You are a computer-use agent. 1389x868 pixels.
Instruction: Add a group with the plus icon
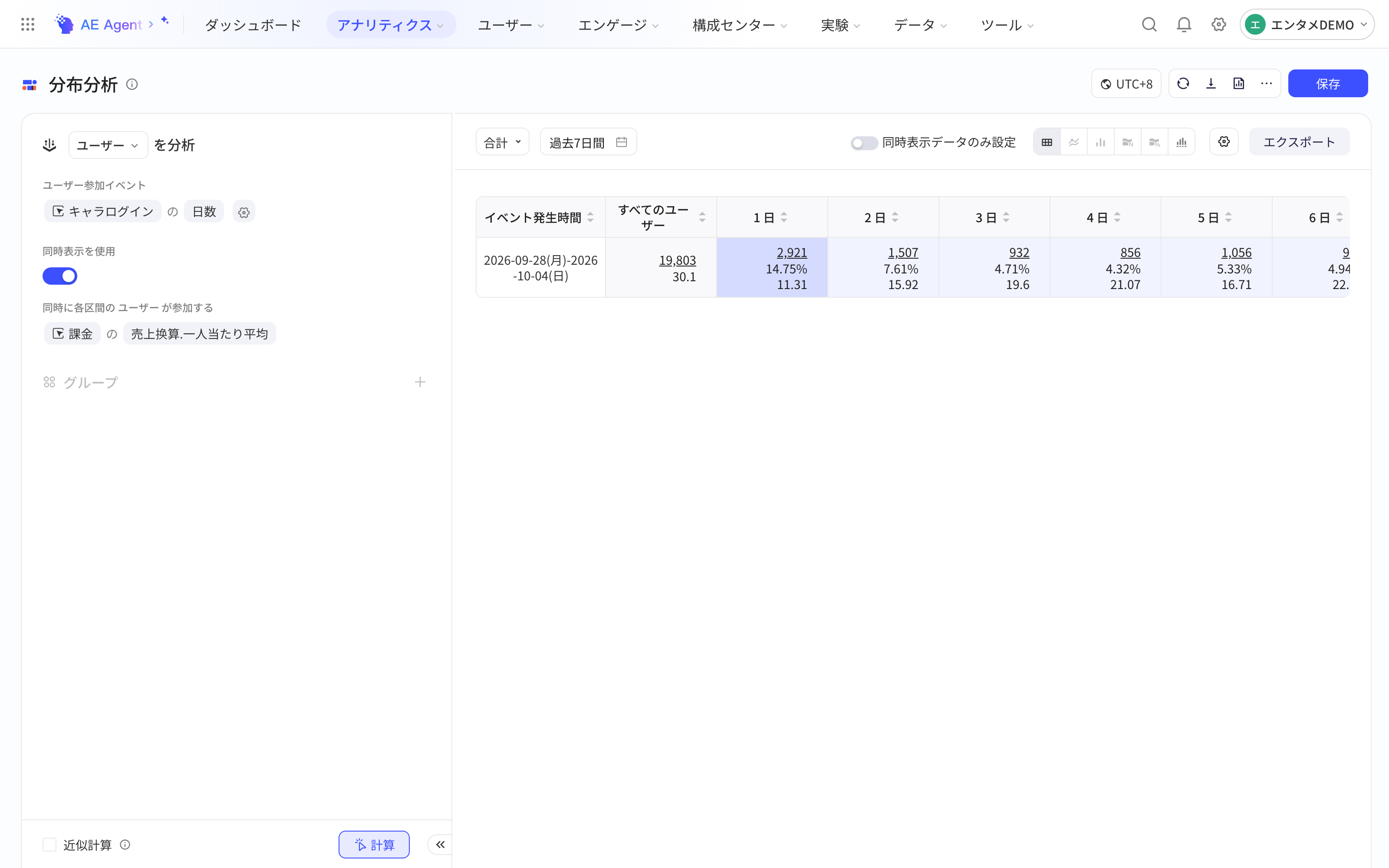coord(420,382)
